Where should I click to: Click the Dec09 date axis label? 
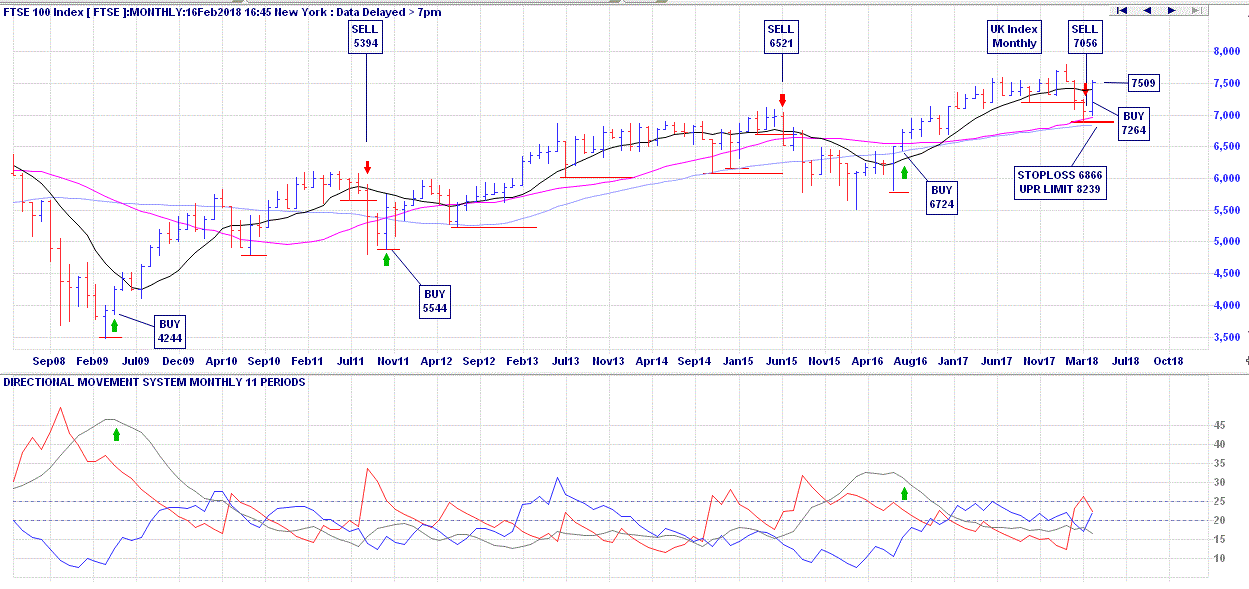coord(178,361)
